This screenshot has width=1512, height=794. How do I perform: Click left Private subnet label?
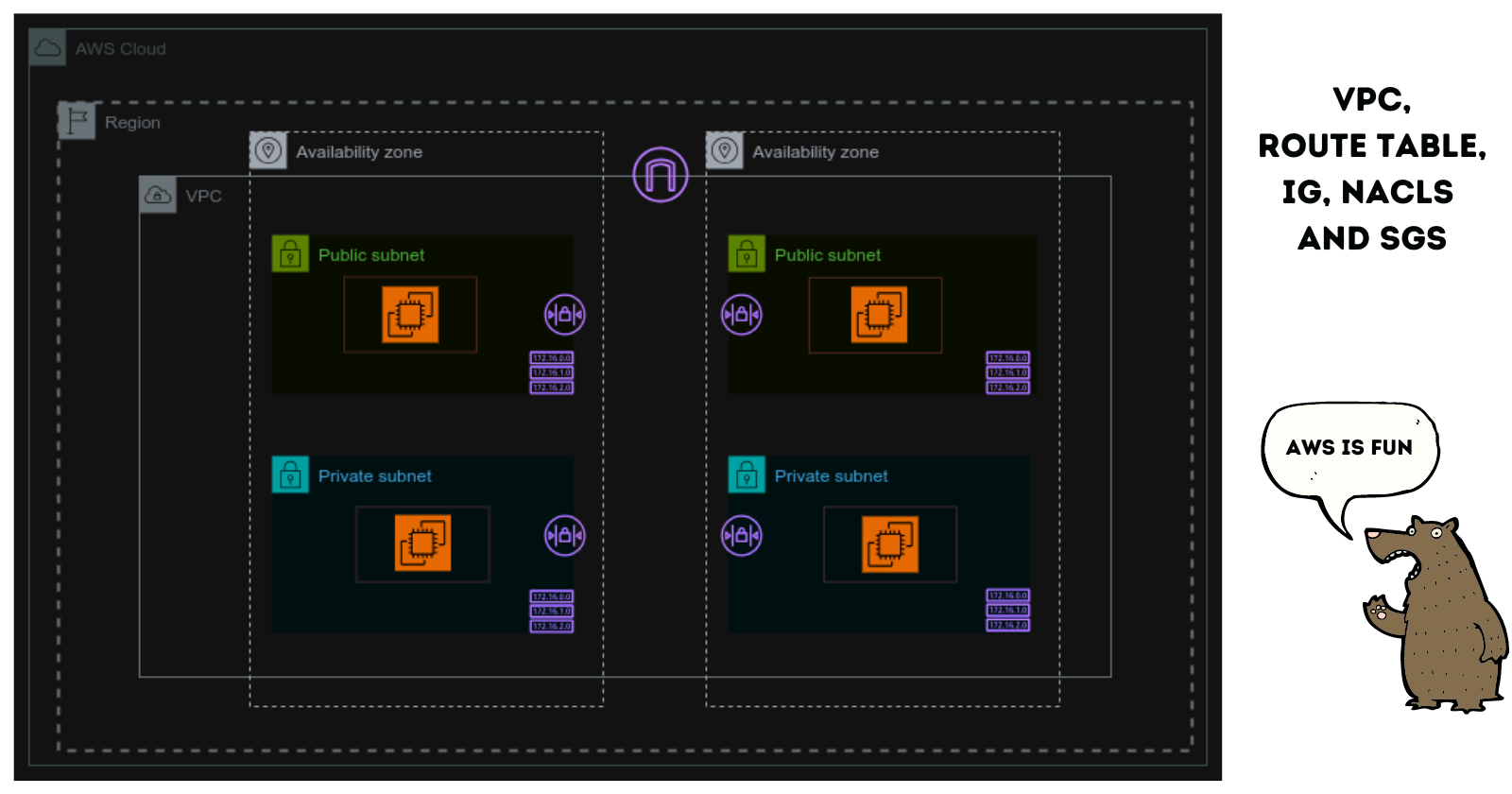tap(375, 476)
